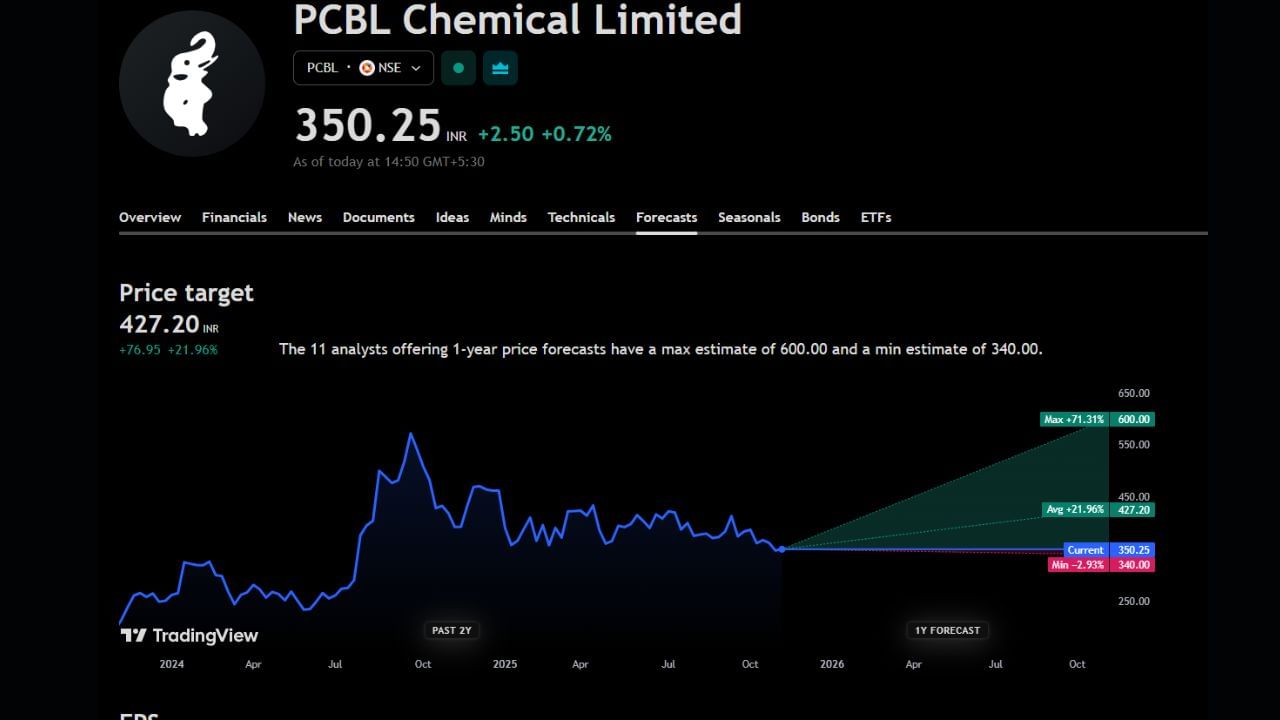Image resolution: width=1280 pixels, height=720 pixels.
Task: Open the News tab
Action: (x=305, y=217)
